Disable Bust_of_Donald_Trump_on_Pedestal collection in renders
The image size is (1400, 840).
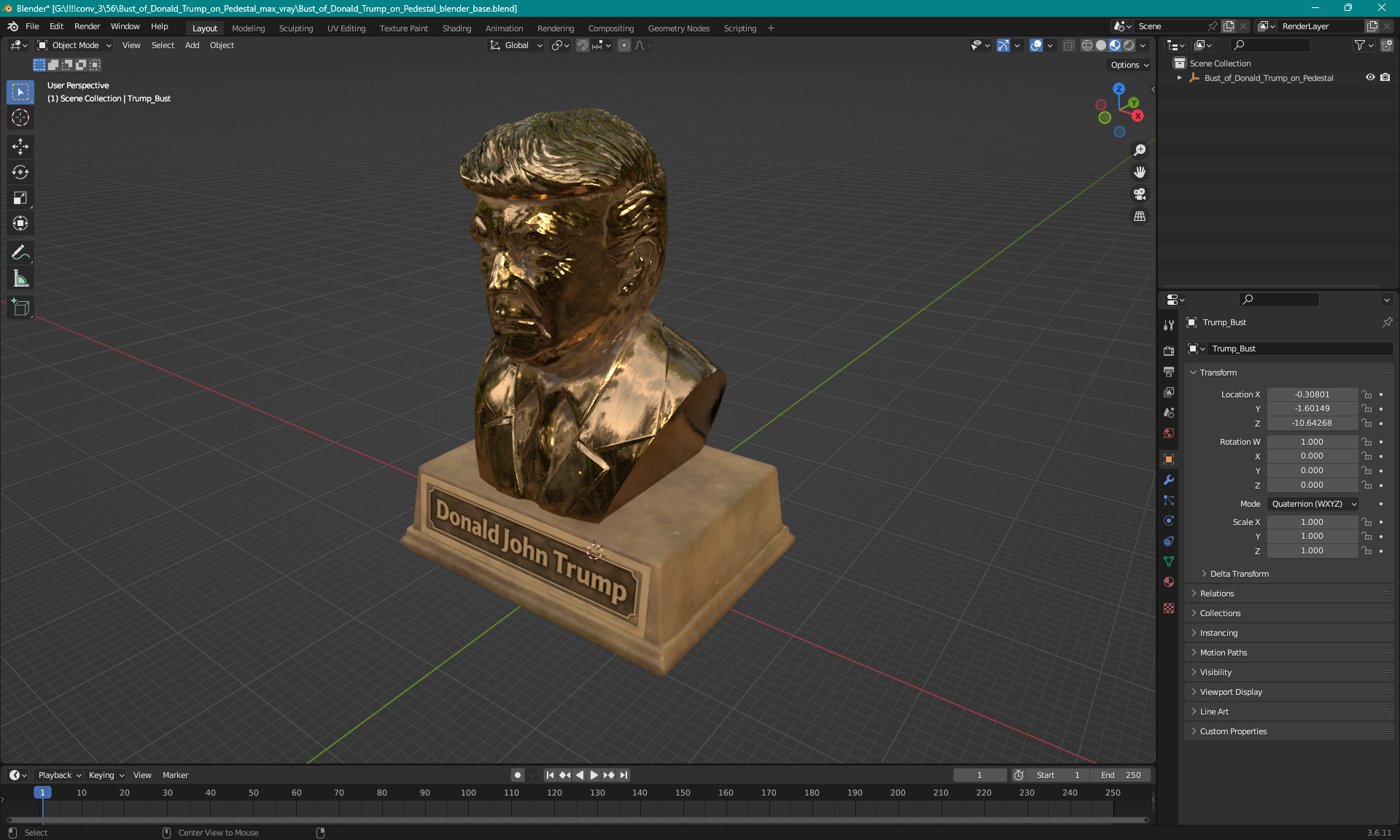pyautogui.click(x=1385, y=77)
